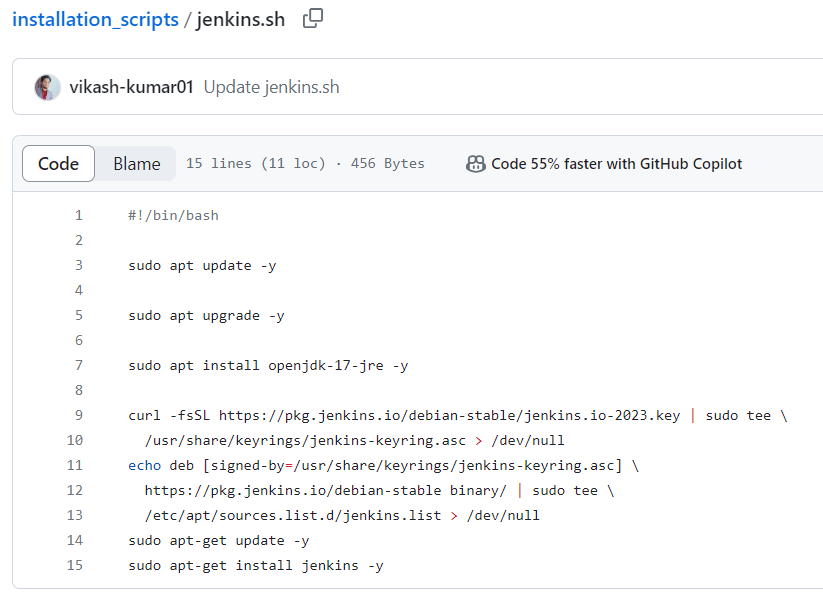Click 'sudo apt update -y' code line
Viewport: 823px width, 592px height.
pos(202,266)
